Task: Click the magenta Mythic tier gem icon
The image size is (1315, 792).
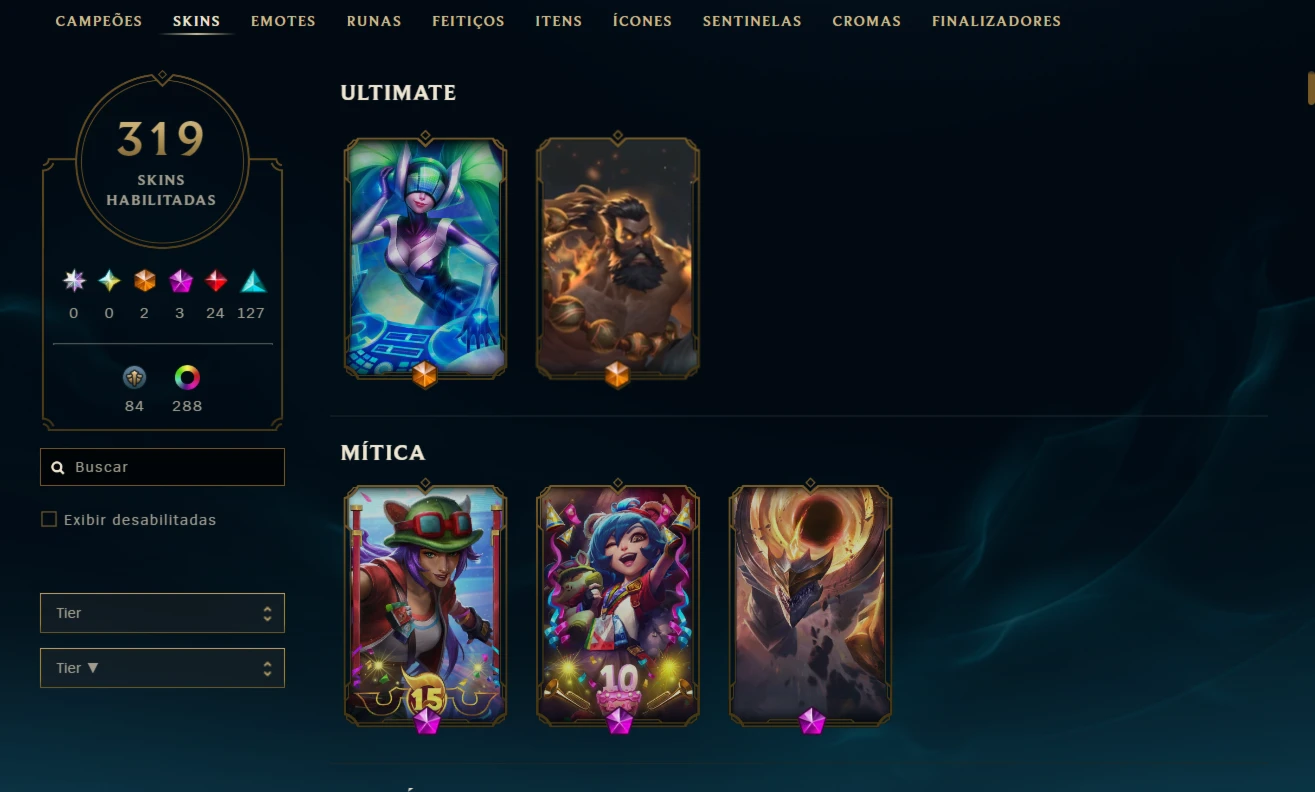Action: [181, 281]
